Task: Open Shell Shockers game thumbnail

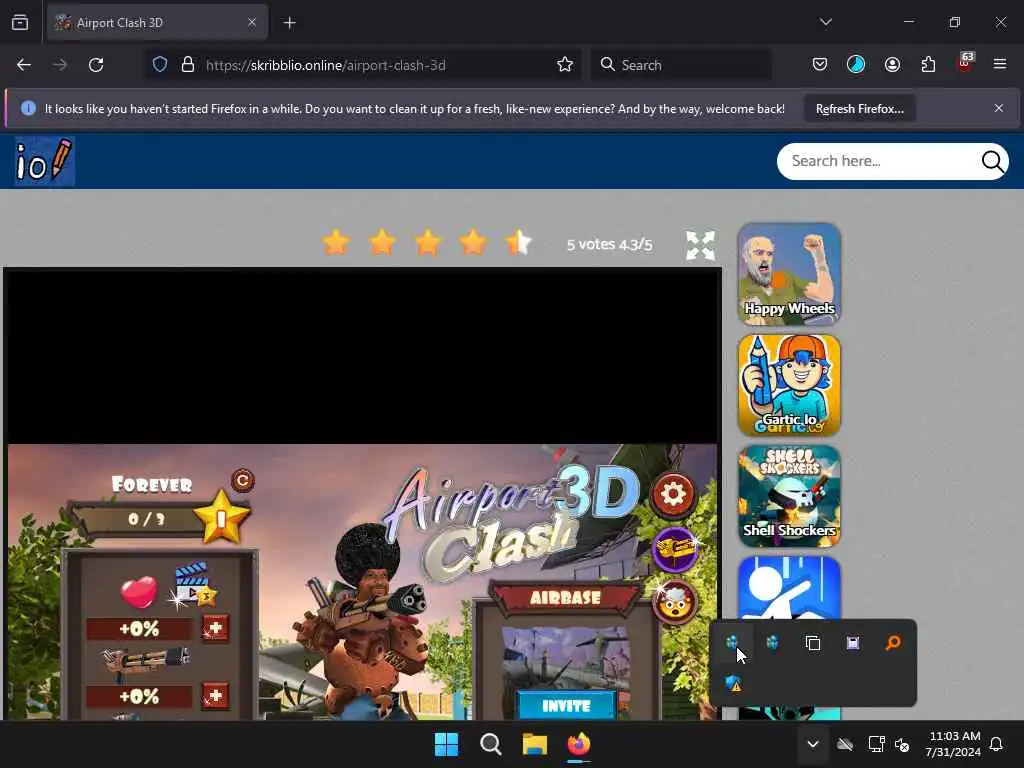Action: point(789,496)
